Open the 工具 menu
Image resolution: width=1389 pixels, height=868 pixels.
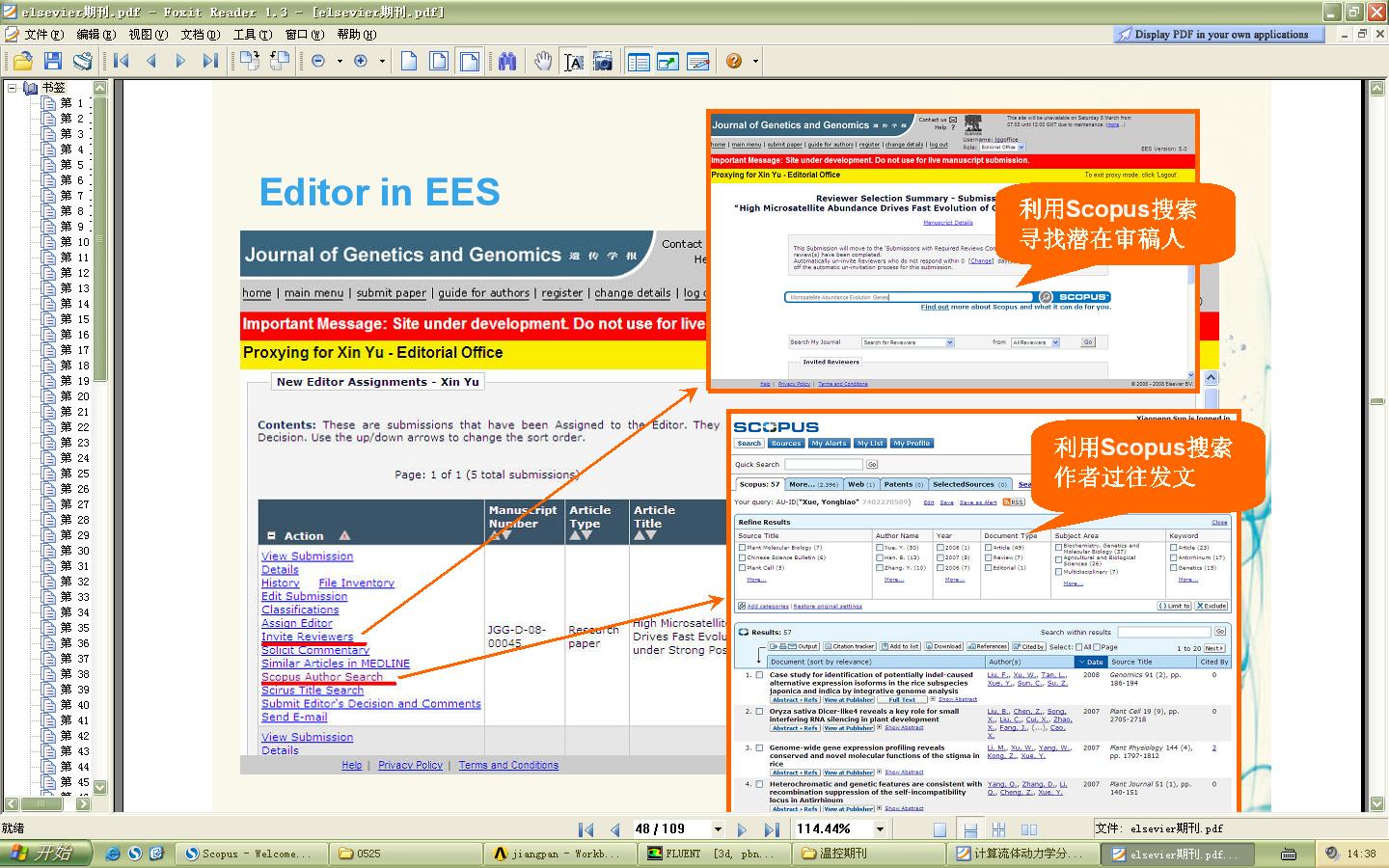(x=252, y=35)
